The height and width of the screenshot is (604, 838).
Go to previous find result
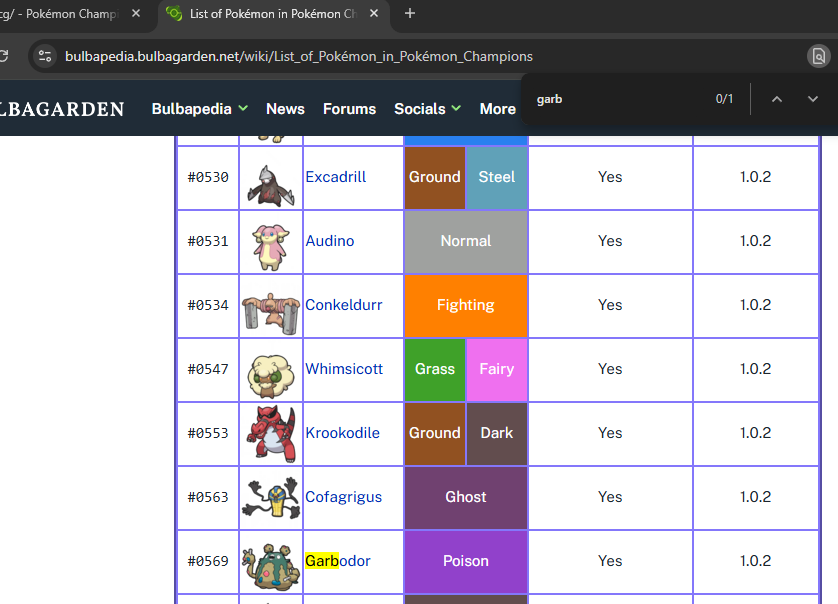(777, 99)
